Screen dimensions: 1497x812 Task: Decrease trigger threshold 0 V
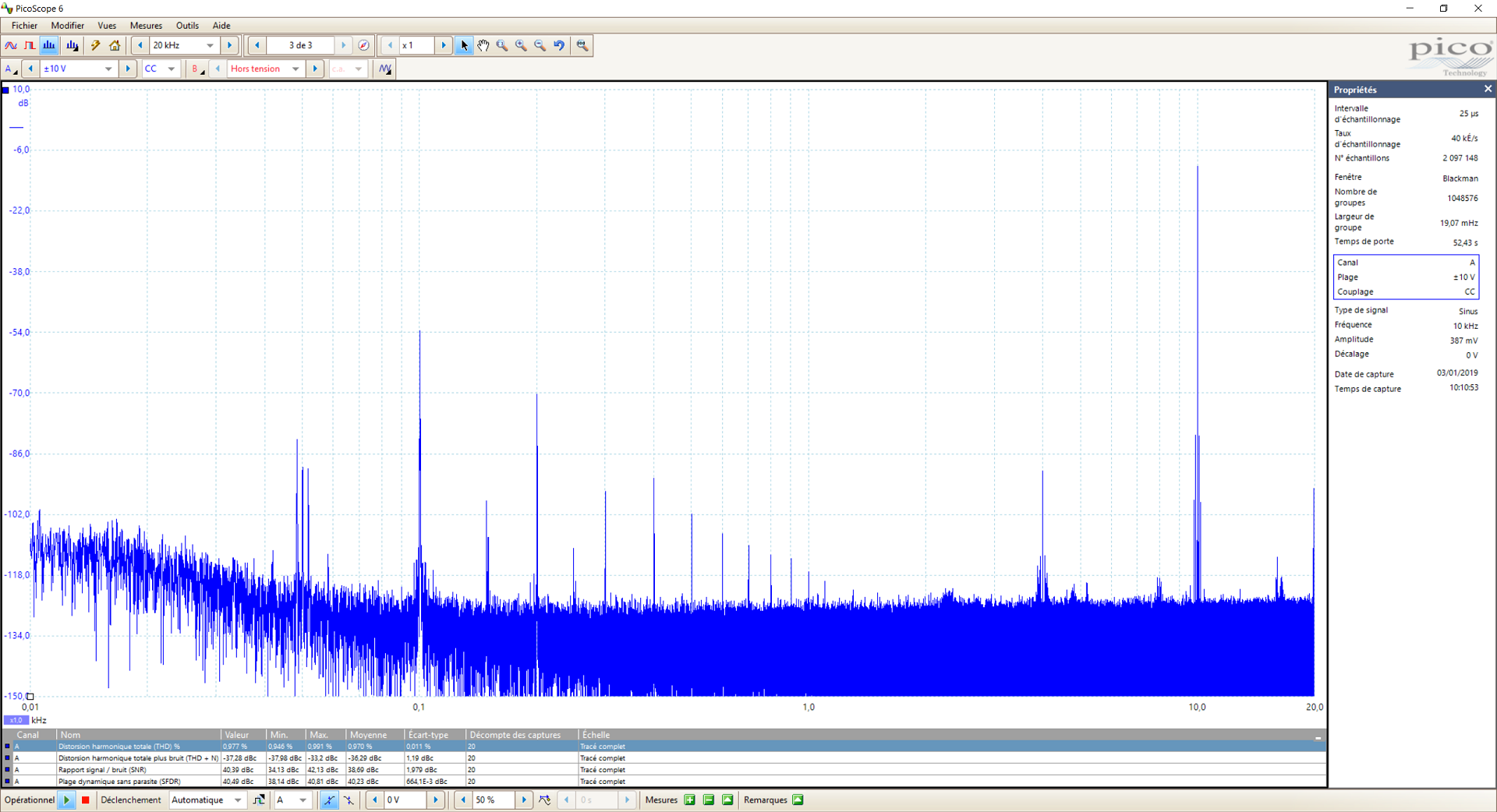click(x=374, y=800)
